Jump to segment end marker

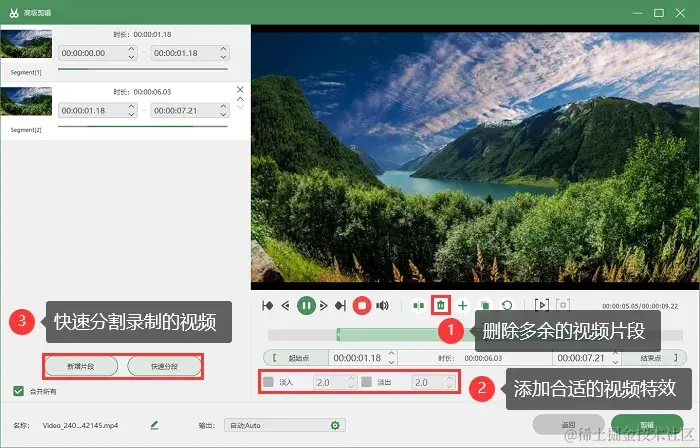[341, 306]
